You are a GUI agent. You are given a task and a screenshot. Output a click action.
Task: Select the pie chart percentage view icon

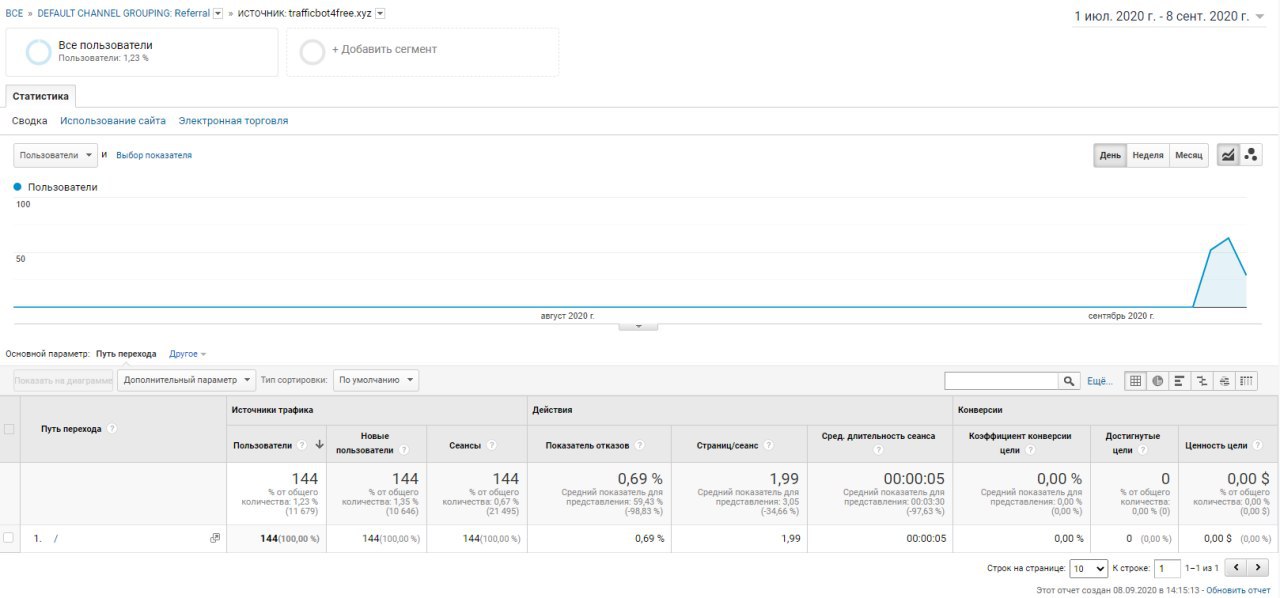[1157, 381]
